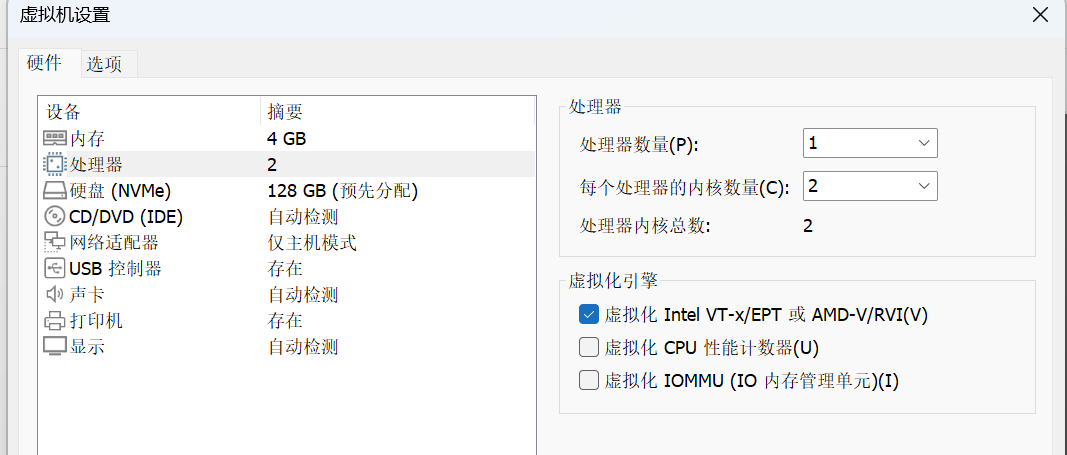Click the memory (内存) device icon
The width and height of the screenshot is (1067, 455).
click(x=55, y=138)
